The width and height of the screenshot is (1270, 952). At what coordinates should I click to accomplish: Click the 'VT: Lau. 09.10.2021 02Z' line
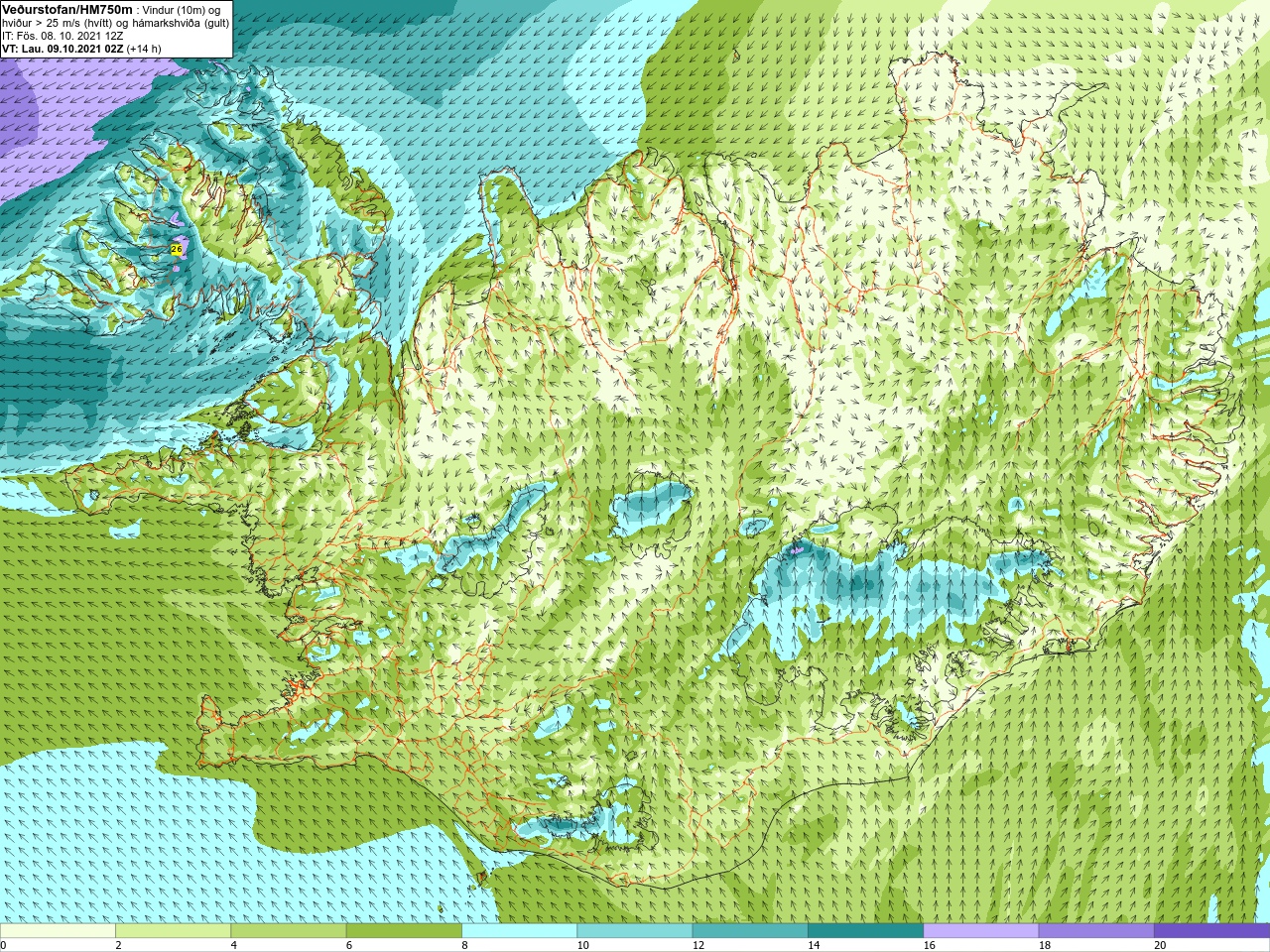[x=63, y=49]
